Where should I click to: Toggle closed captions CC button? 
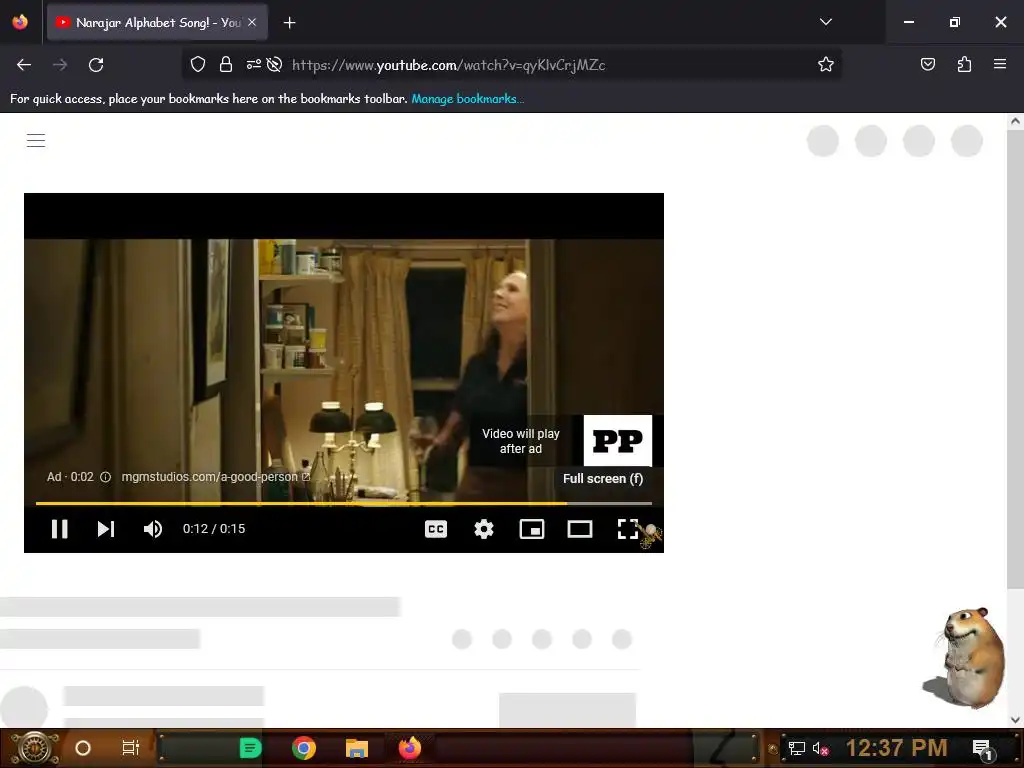click(x=436, y=529)
